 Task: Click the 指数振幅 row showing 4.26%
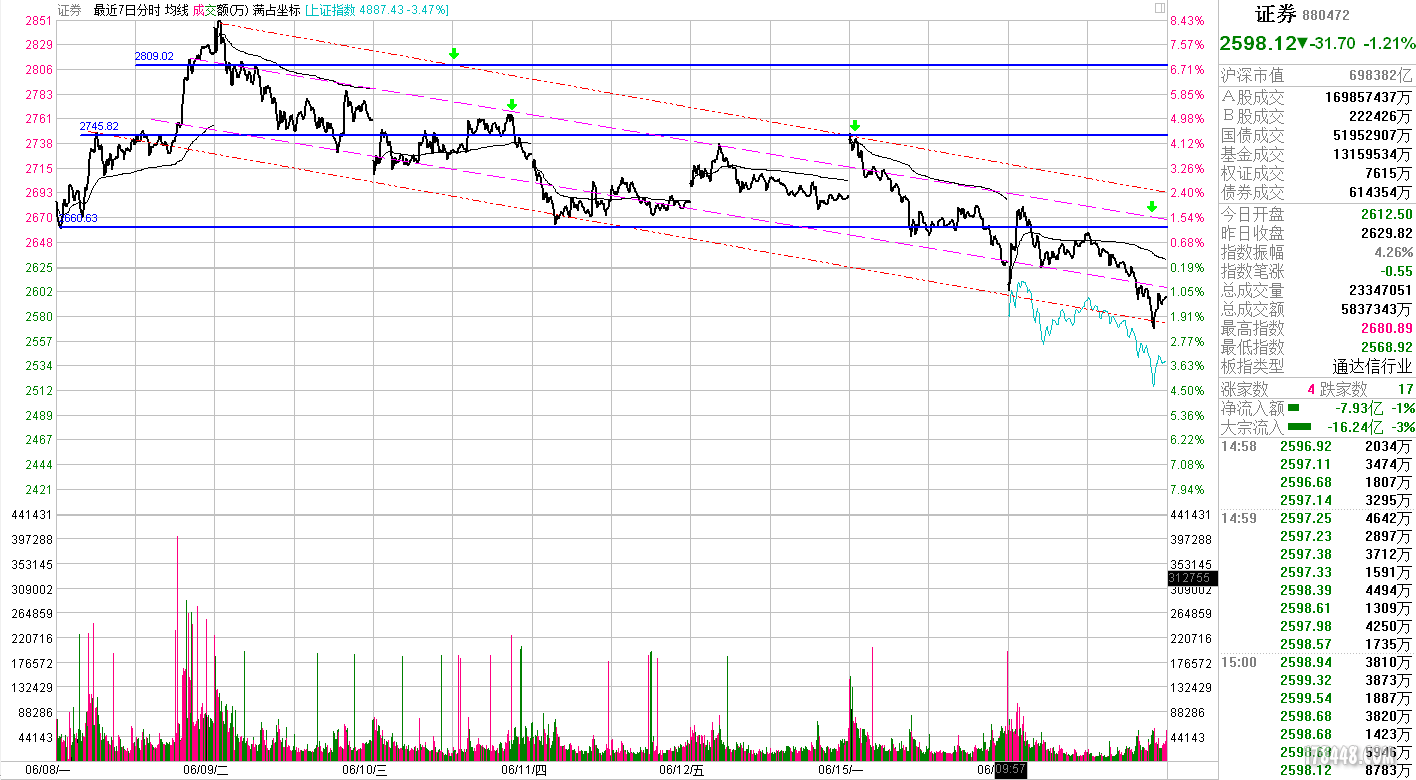click(1317, 252)
